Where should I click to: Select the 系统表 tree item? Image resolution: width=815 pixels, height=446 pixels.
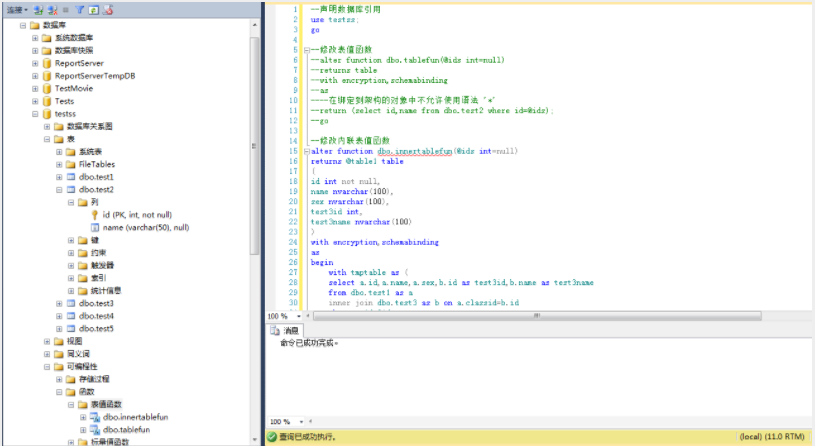(90, 152)
